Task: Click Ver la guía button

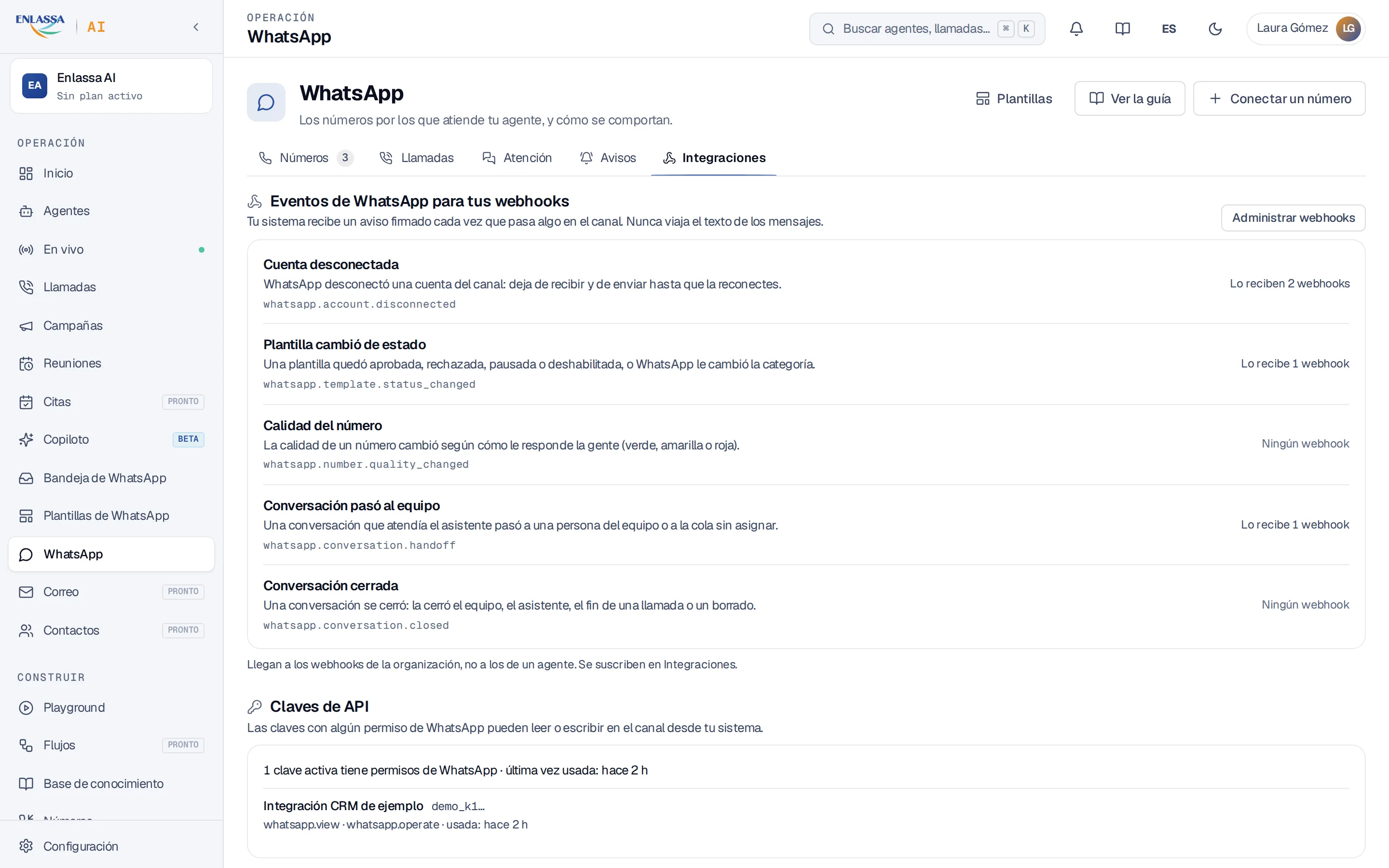Action: (x=1130, y=99)
